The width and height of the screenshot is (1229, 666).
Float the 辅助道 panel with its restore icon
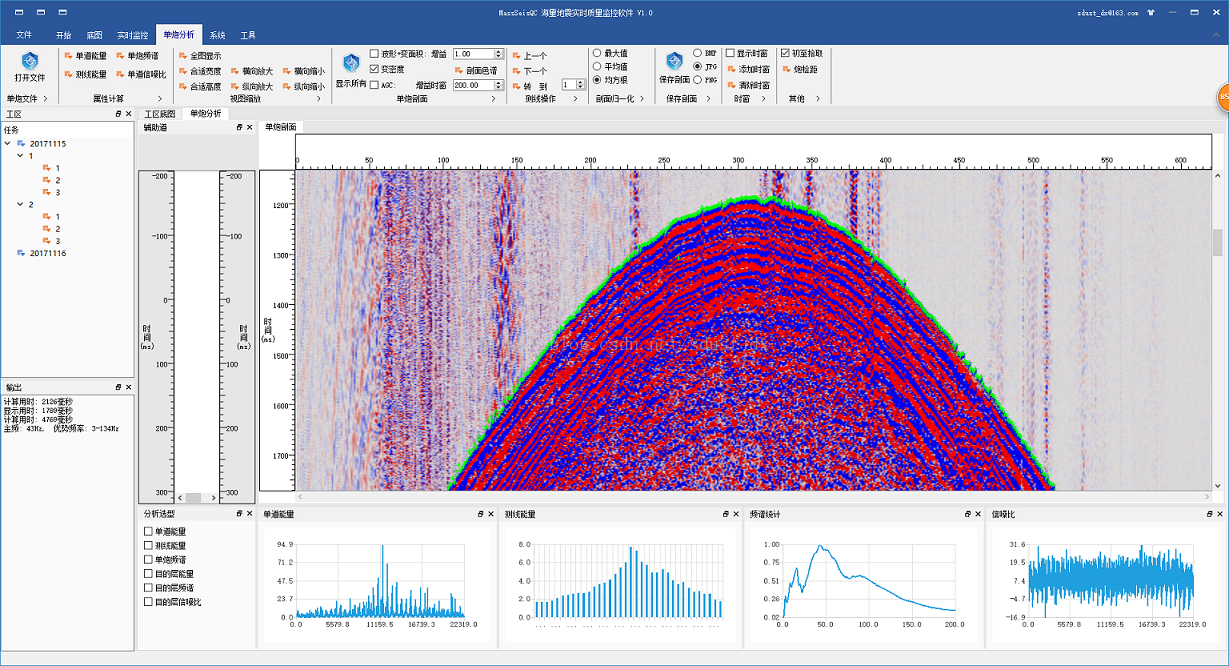(239, 128)
